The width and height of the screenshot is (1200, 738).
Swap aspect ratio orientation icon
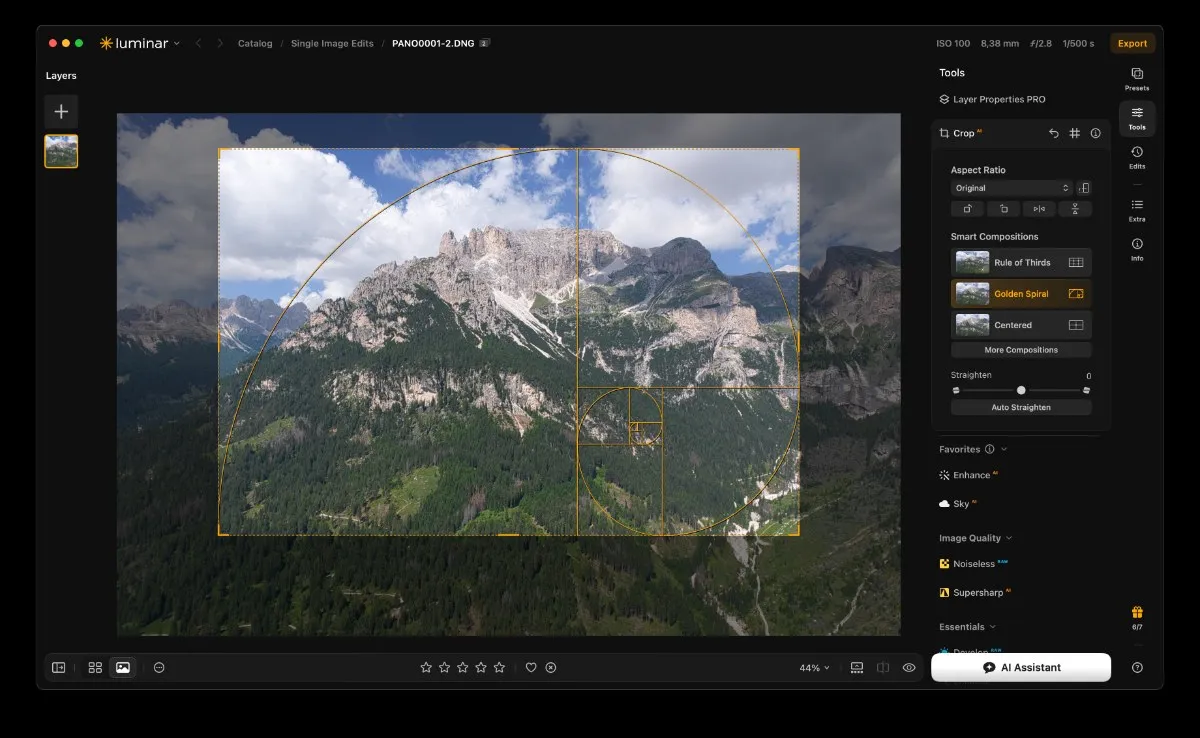coord(1084,188)
